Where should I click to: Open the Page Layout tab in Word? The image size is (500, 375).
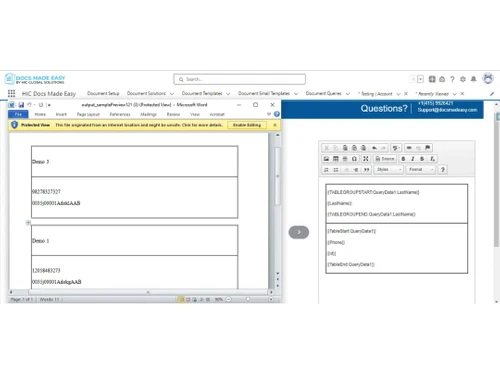click(x=88, y=114)
